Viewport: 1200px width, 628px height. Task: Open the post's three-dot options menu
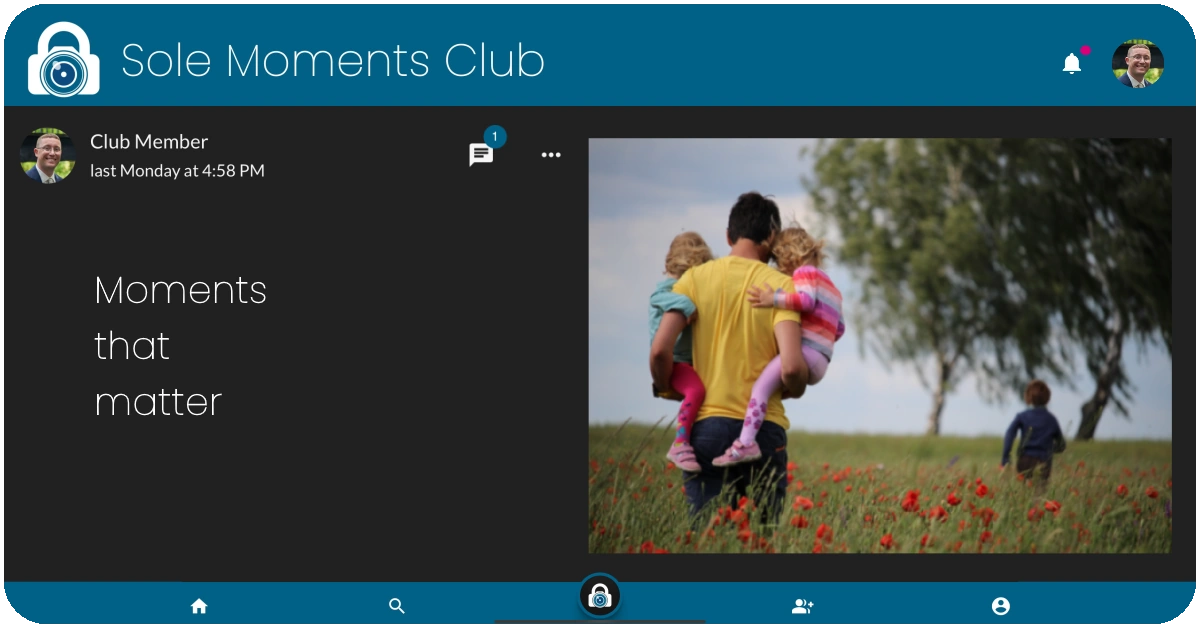click(x=551, y=155)
